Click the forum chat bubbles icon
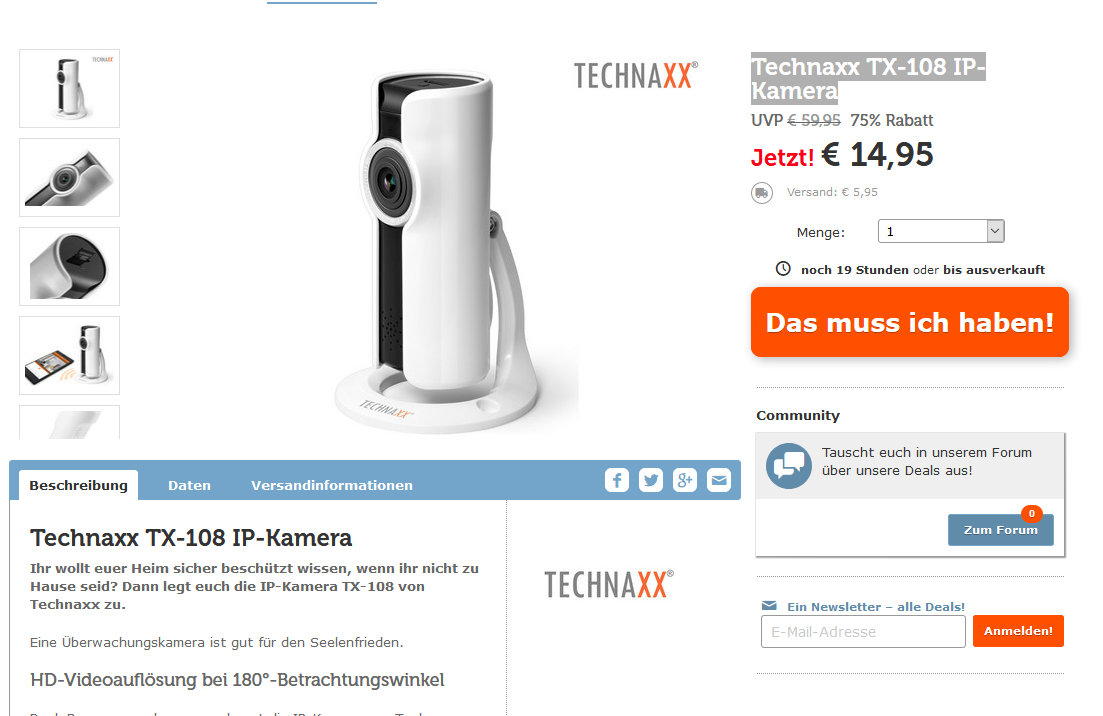Viewport: 1103px width, 716px height. click(x=789, y=466)
